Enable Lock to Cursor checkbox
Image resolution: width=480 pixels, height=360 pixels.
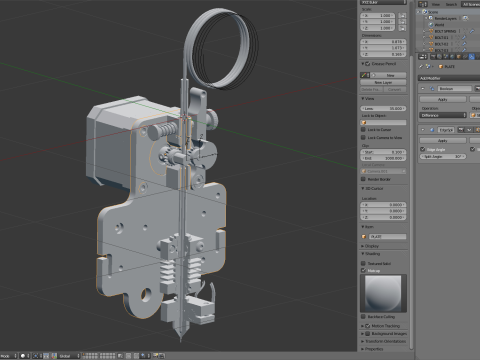click(x=363, y=130)
